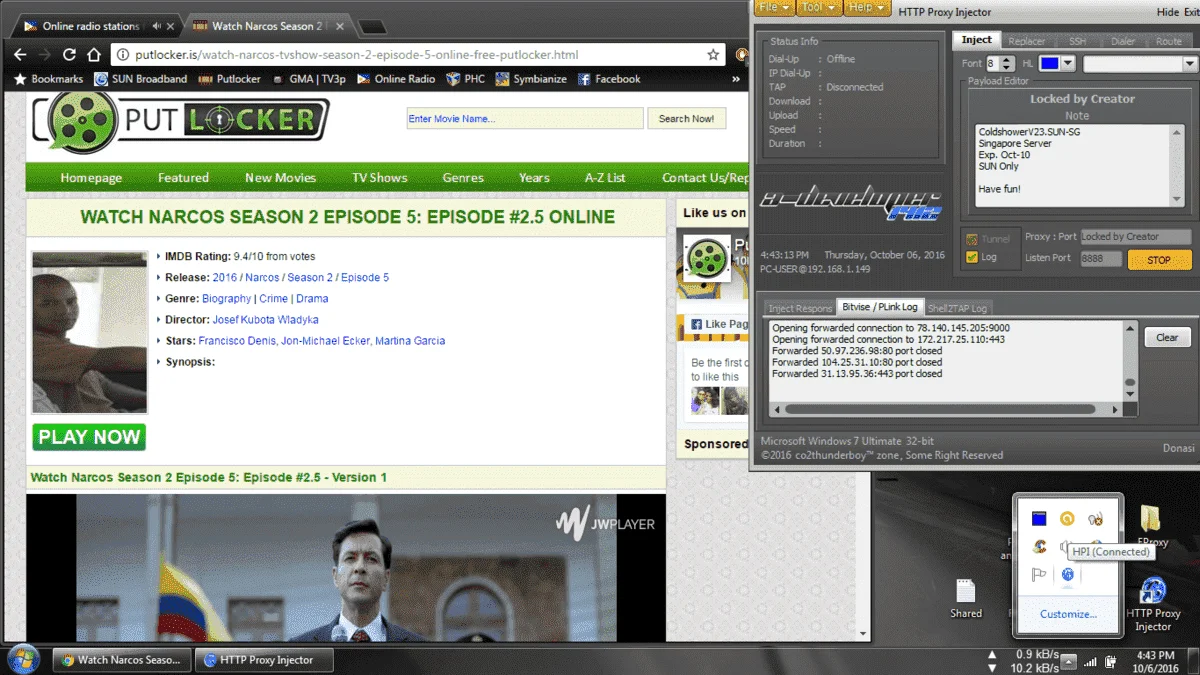Switch to the Replacer tab
The height and width of the screenshot is (675, 1200).
1026,41
